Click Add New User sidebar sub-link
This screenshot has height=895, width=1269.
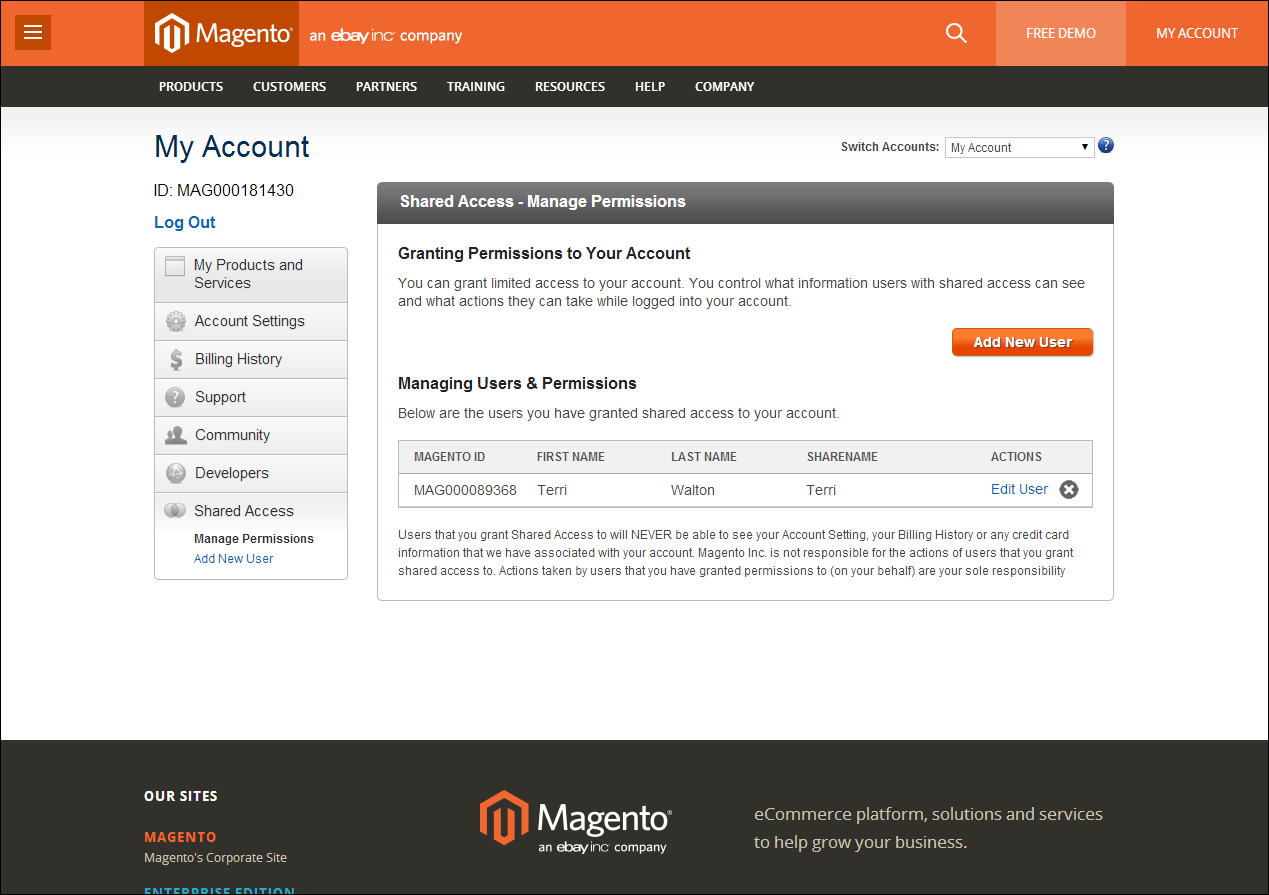click(x=233, y=559)
